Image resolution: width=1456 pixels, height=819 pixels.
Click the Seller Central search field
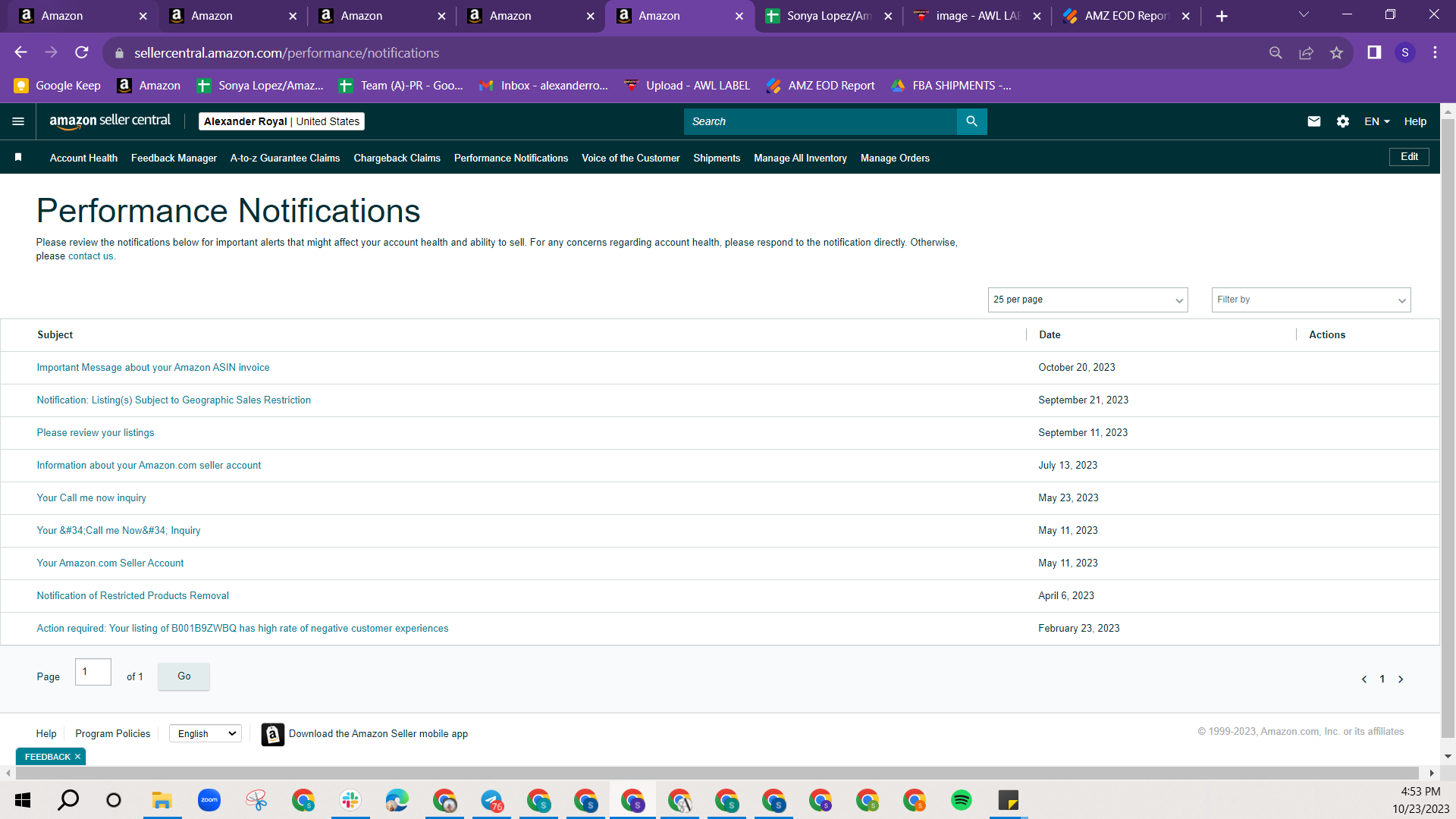pyautogui.click(x=820, y=121)
